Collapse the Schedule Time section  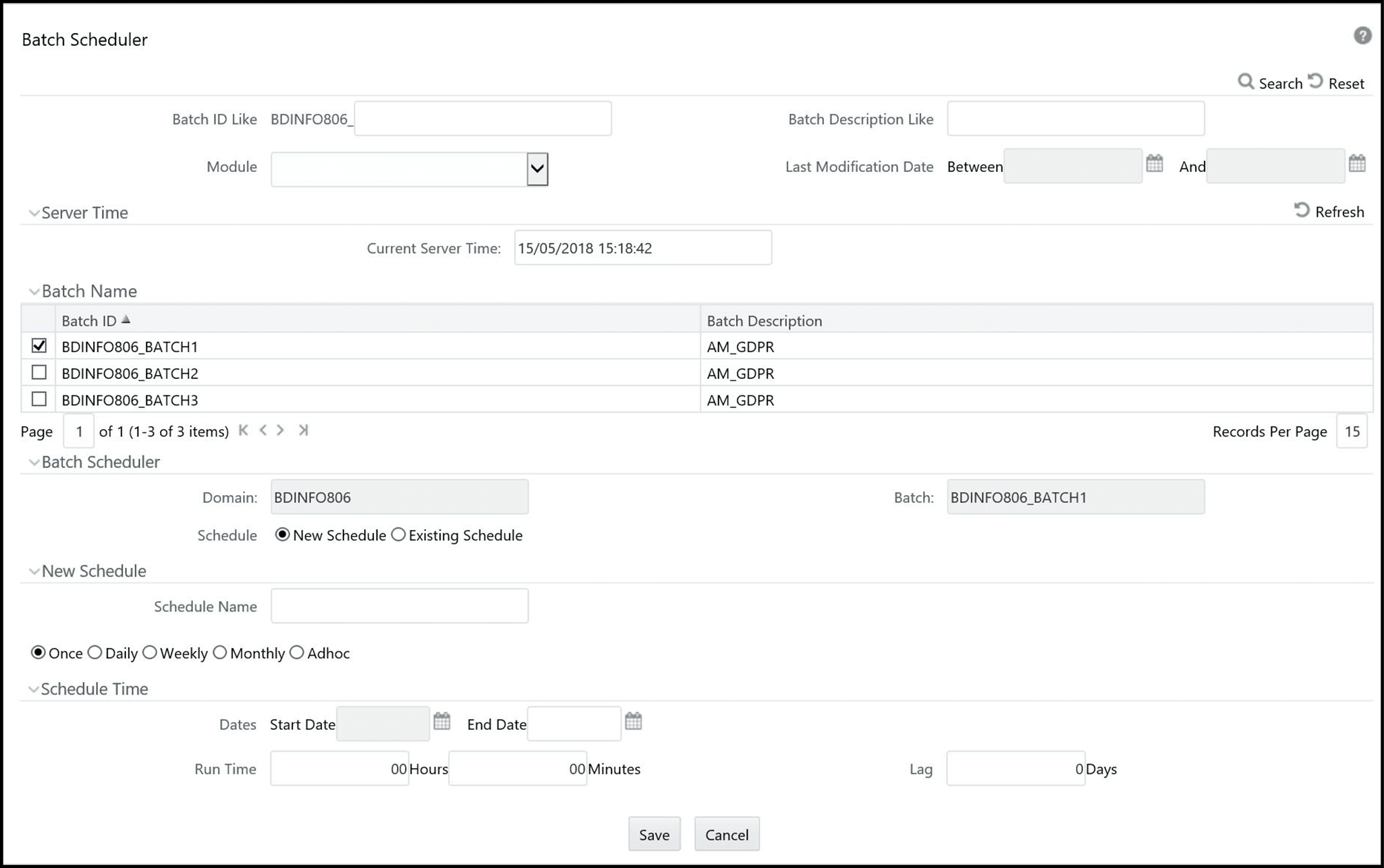pyautogui.click(x=33, y=689)
